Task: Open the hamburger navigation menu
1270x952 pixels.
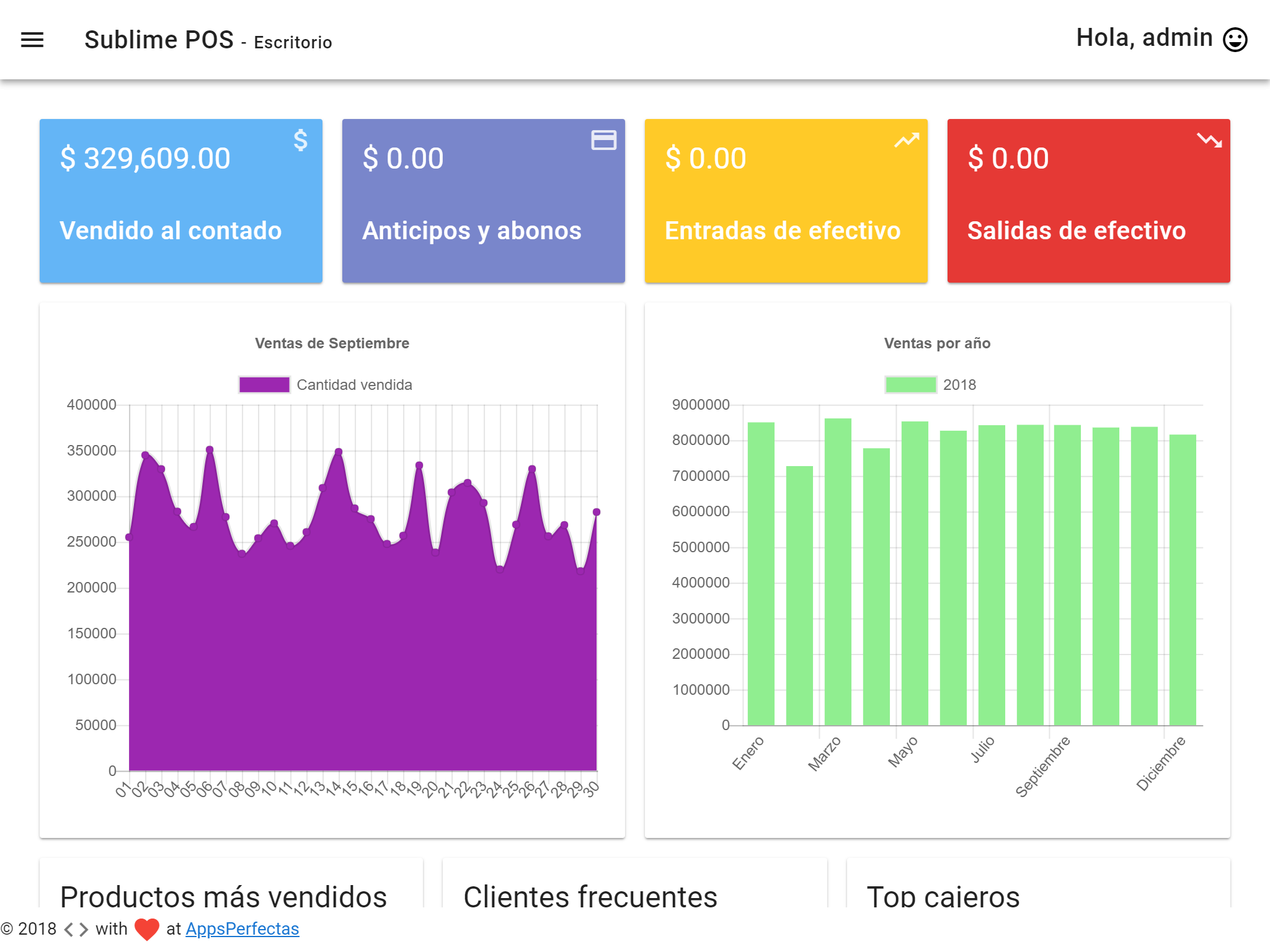Action: (32, 40)
